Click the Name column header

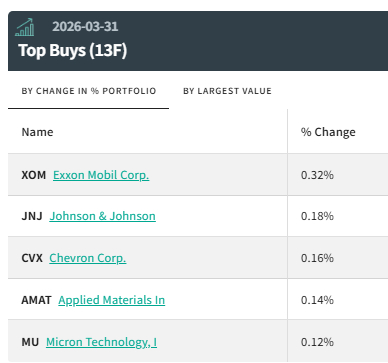[x=37, y=132]
